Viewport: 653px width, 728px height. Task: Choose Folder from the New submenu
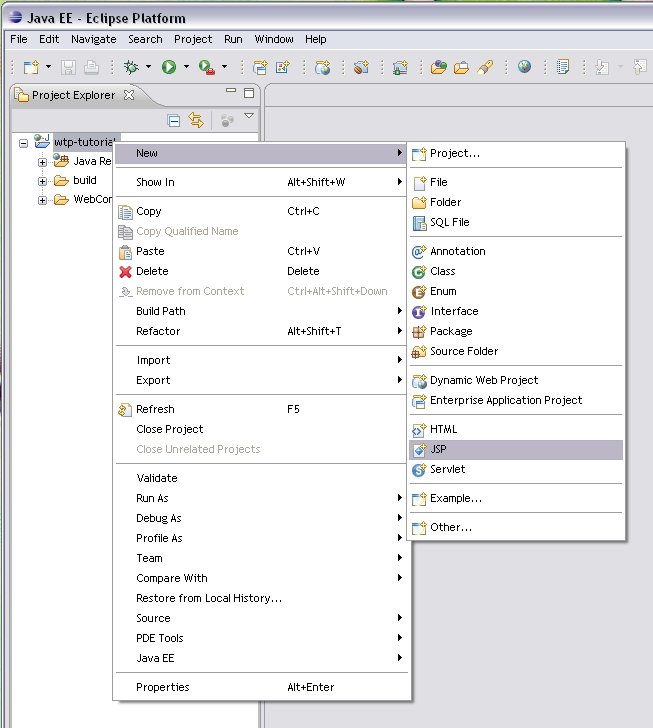[x=516, y=202]
